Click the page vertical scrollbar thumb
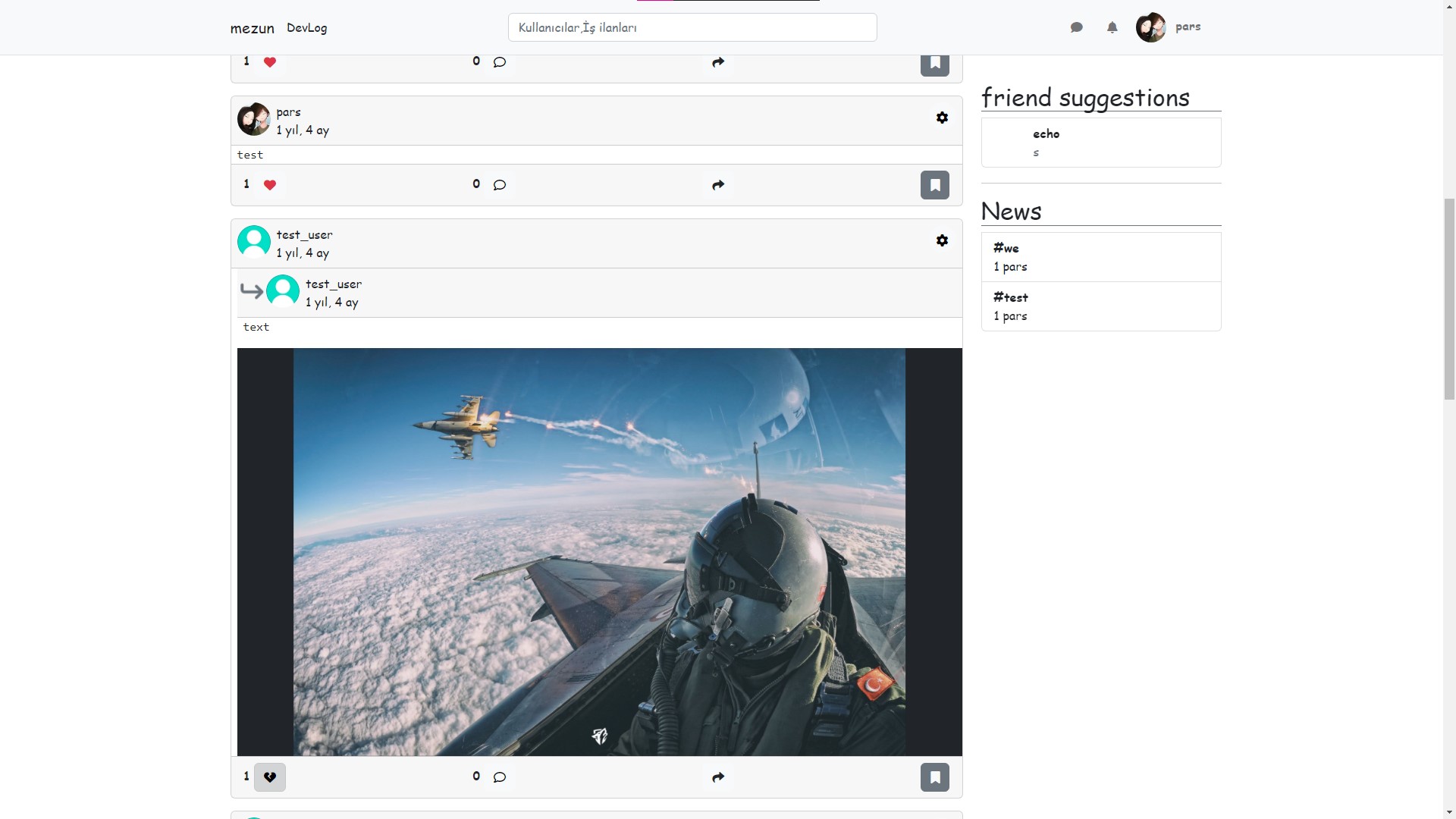The image size is (1456, 819). 1449,299
